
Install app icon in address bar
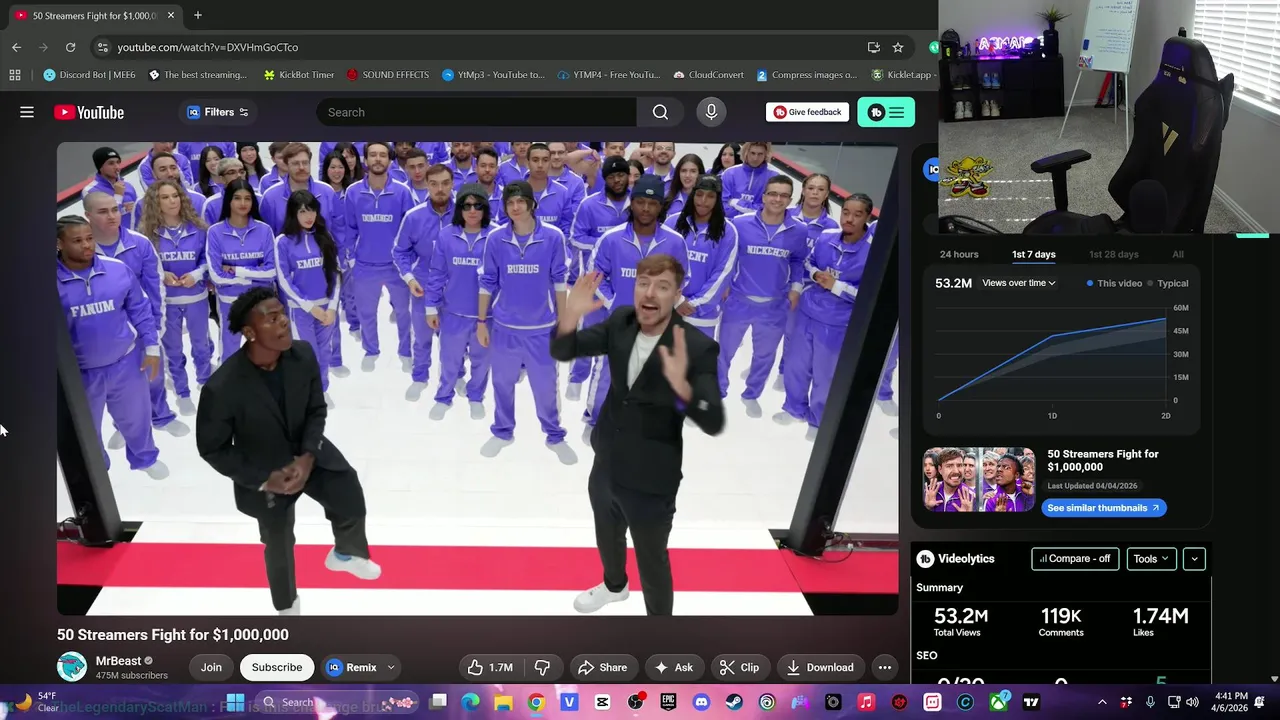(874, 47)
